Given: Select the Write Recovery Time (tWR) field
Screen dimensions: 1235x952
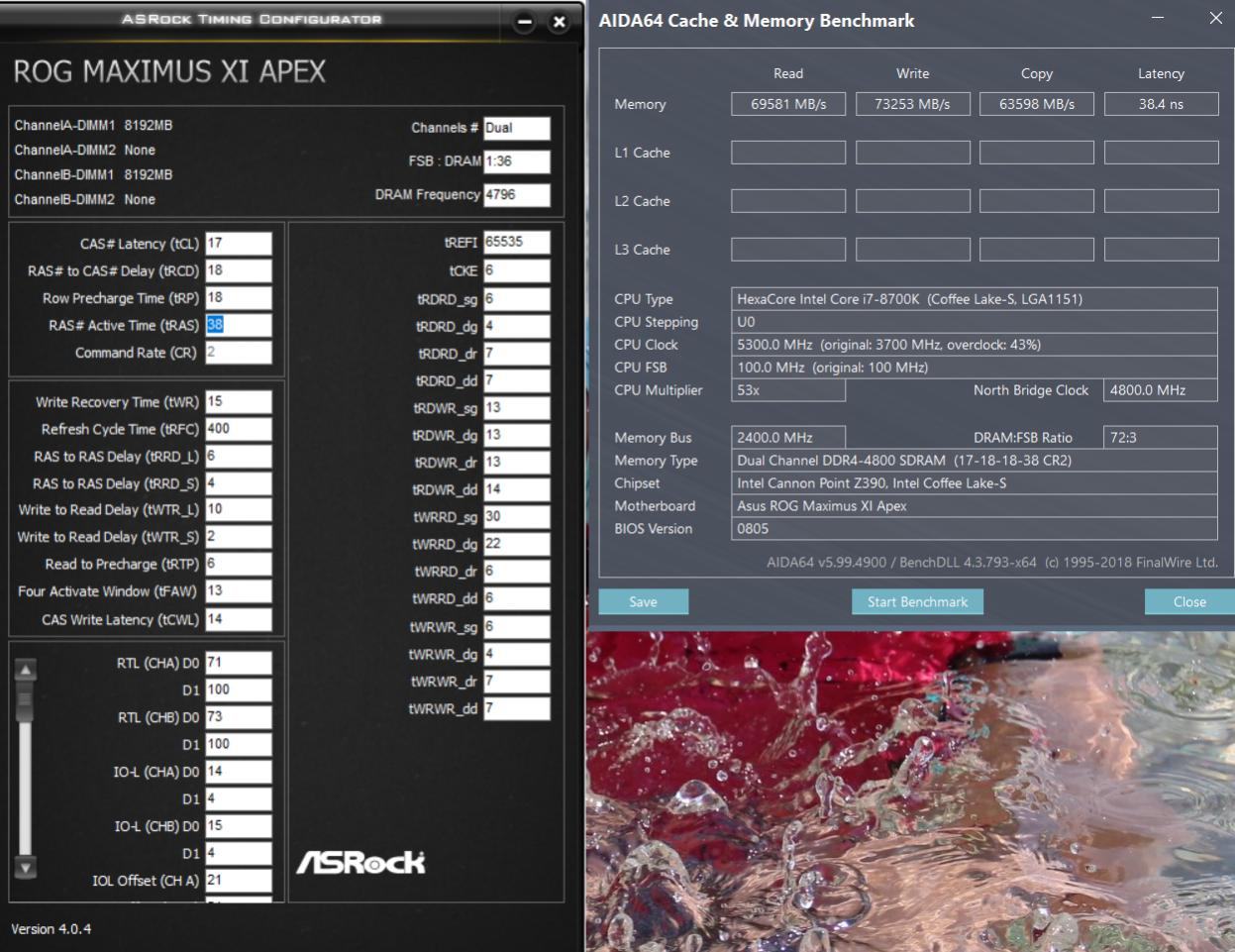Looking at the screenshot, I should [239, 402].
